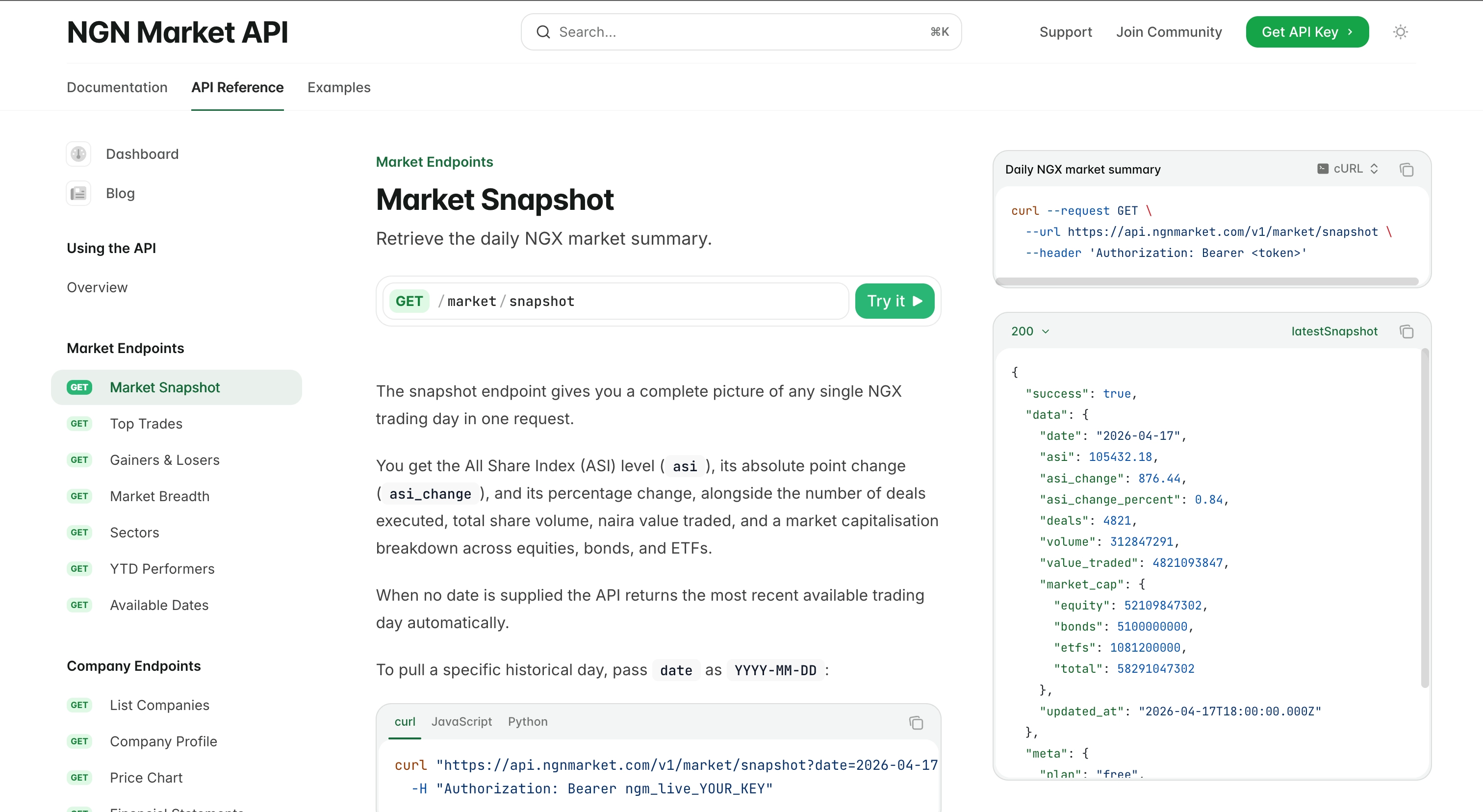
Task: Select the curl code tab
Action: click(405, 722)
